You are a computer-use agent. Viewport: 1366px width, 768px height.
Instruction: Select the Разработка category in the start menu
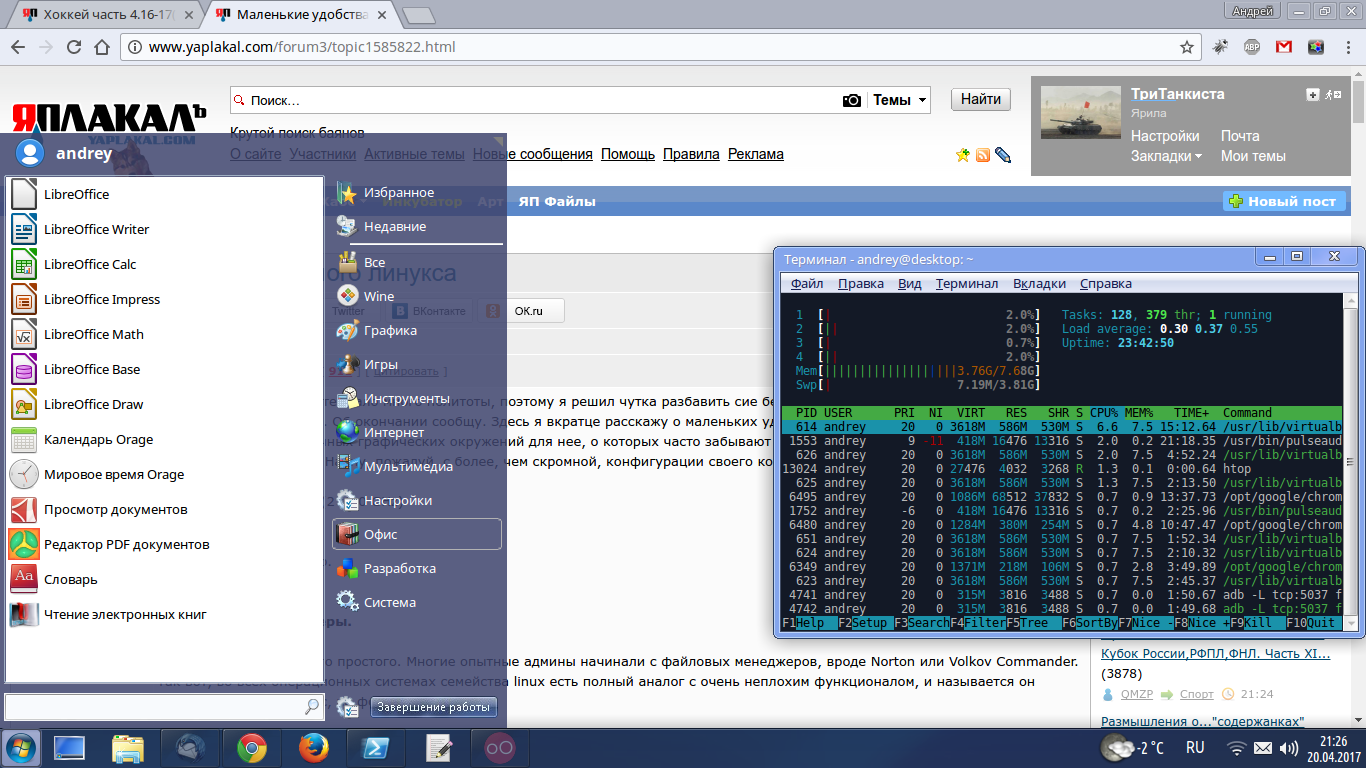pyautogui.click(x=417, y=568)
